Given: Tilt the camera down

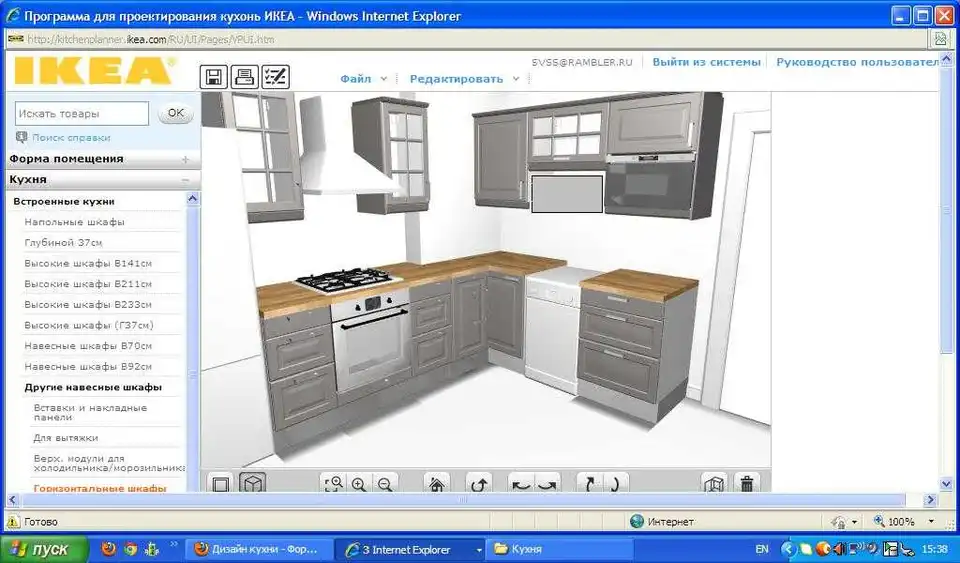Looking at the screenshot, I should tap(615, 484).
